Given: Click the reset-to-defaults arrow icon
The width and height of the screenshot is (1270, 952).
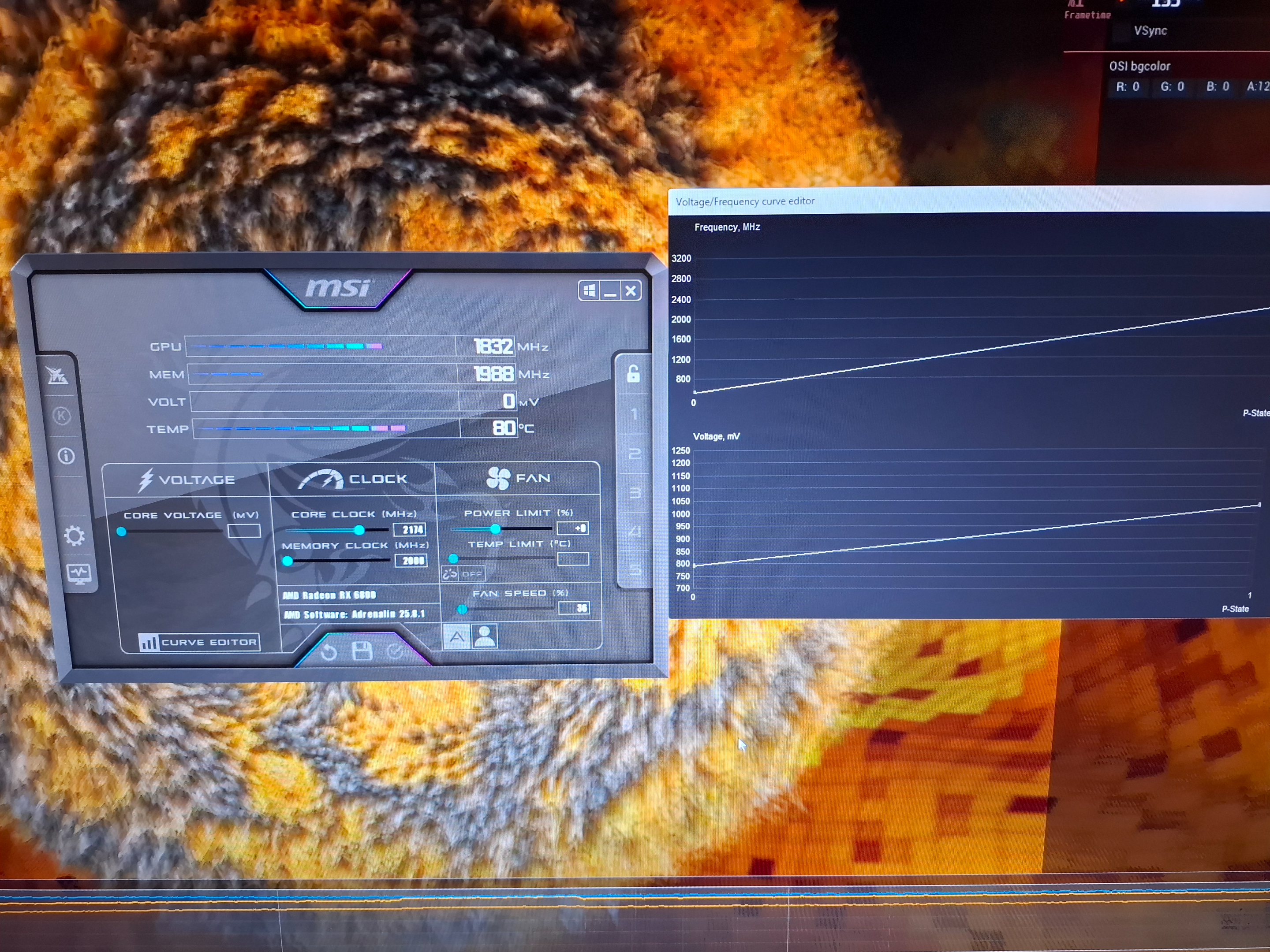Looking at the screenshot, I should pos(329,652).
